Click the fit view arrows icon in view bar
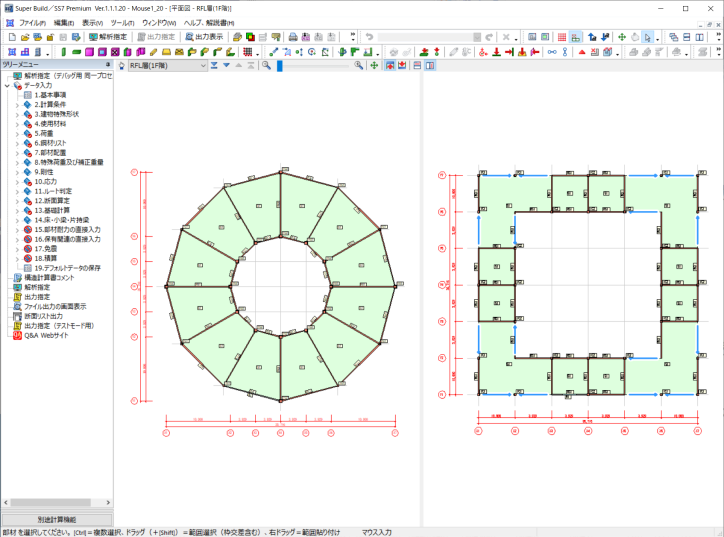This screenshot has width=724, height=537. [374, 66]
